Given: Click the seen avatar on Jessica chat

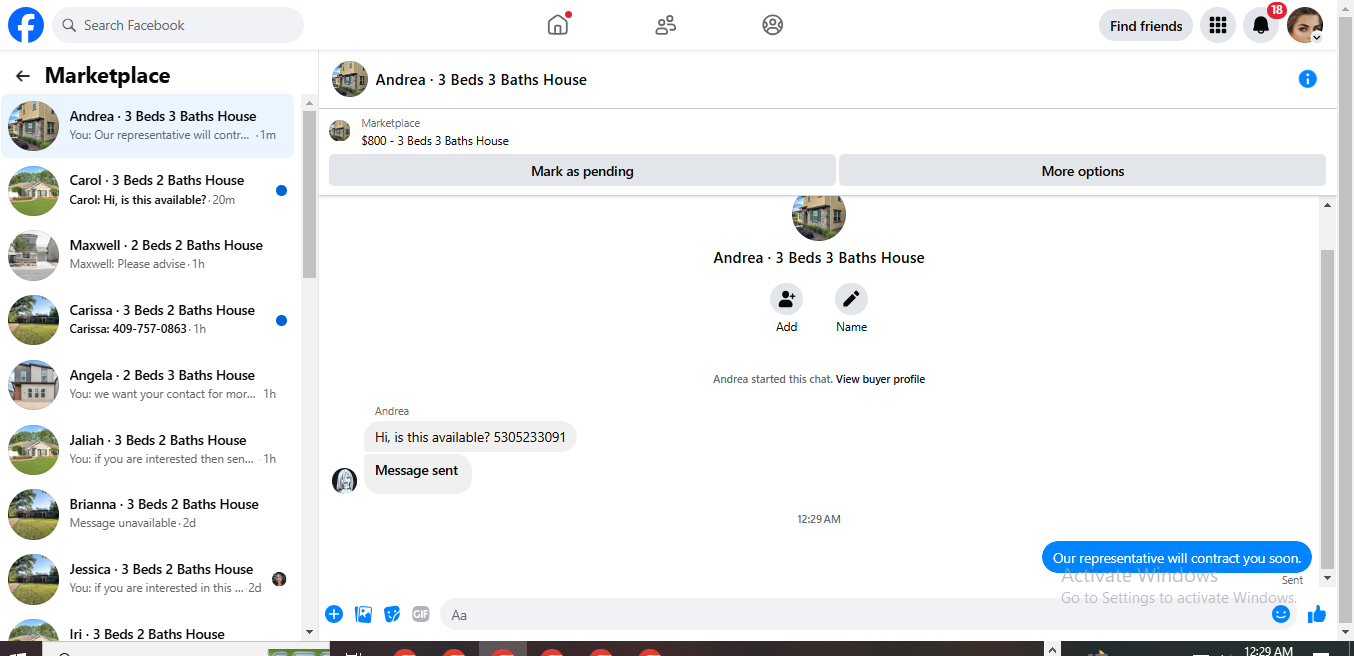Looking at the screenshot, I should 279,579.
